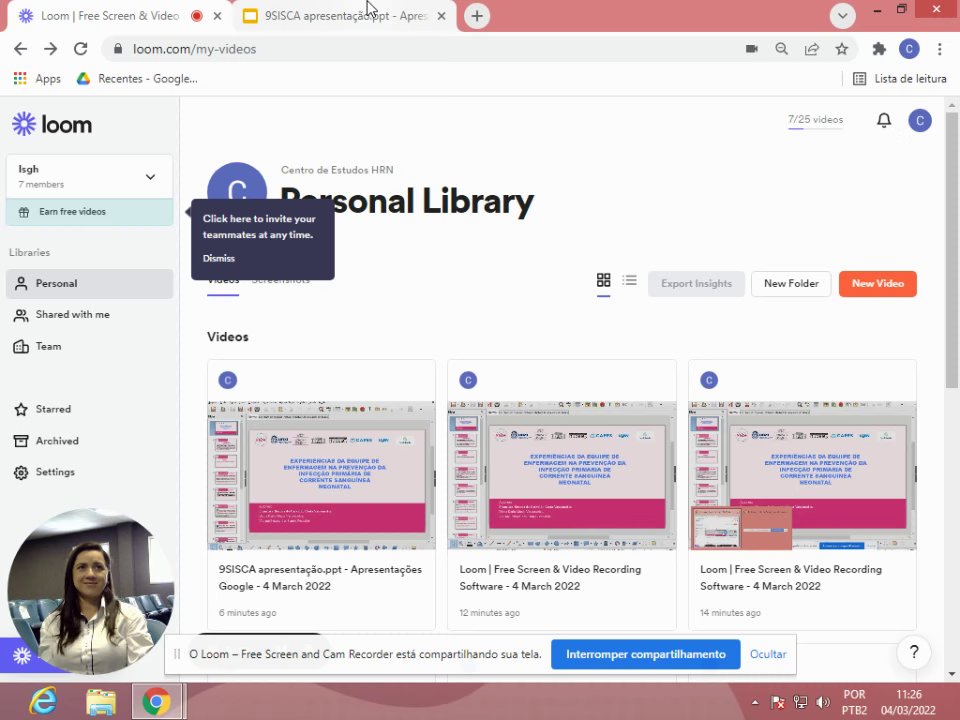Reload the page

80,49
